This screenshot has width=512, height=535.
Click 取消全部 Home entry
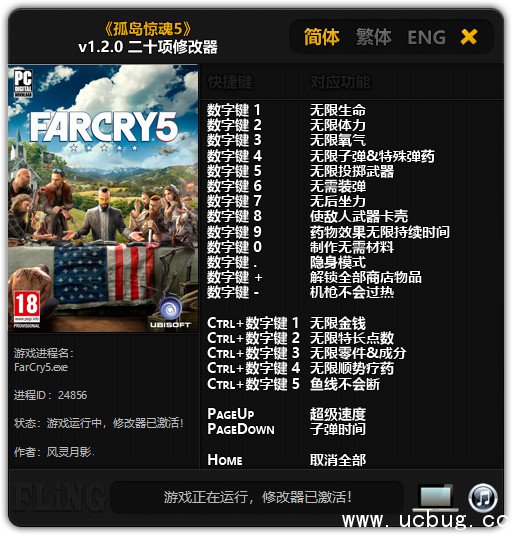click(x=338, y=460)
